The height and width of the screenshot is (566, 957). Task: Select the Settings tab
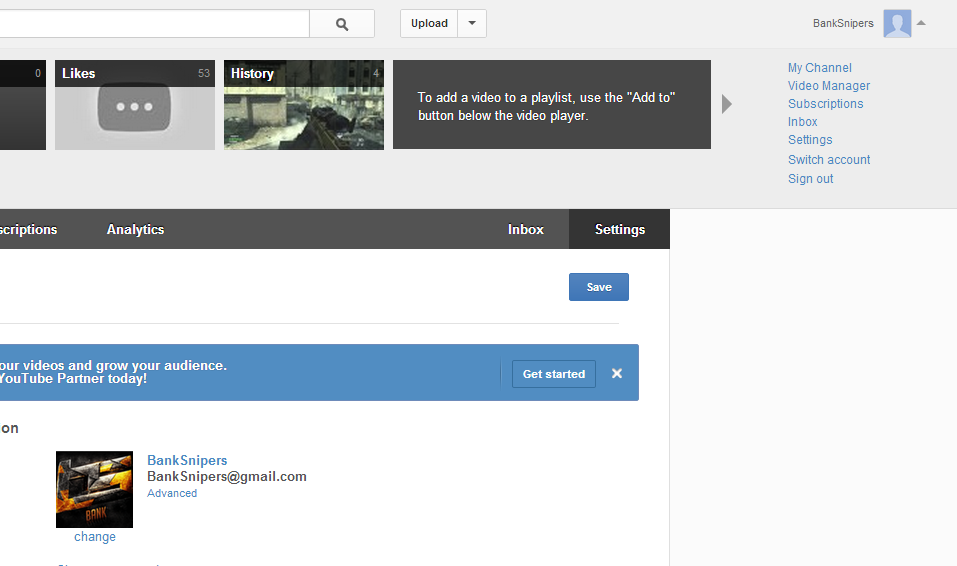point(619,230)
